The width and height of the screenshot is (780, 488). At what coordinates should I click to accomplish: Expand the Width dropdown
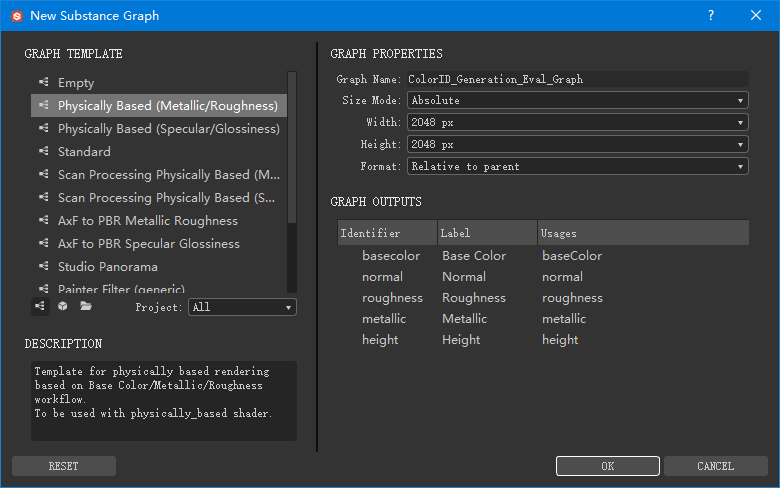tap(577, 122)
